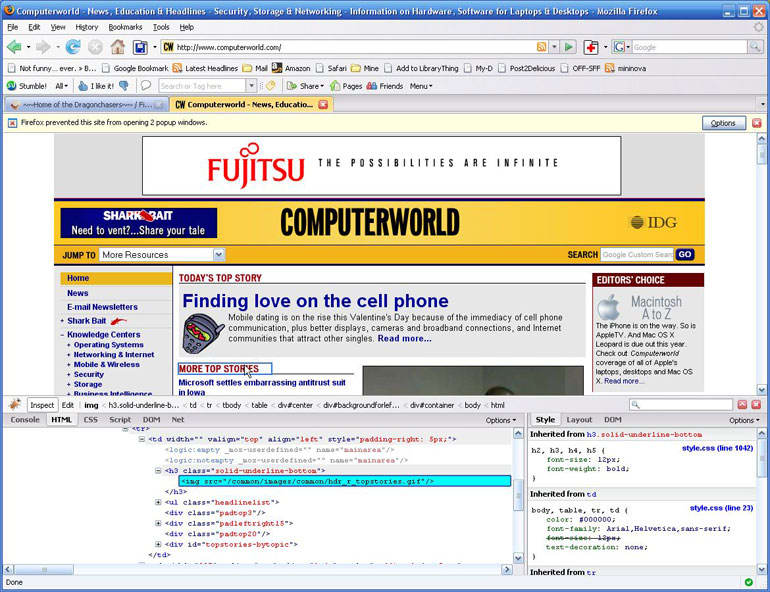The image size is (770, 592).
Task: Select the highlighted img hdr_r_topstories.gif node
Action: [345, 481]
